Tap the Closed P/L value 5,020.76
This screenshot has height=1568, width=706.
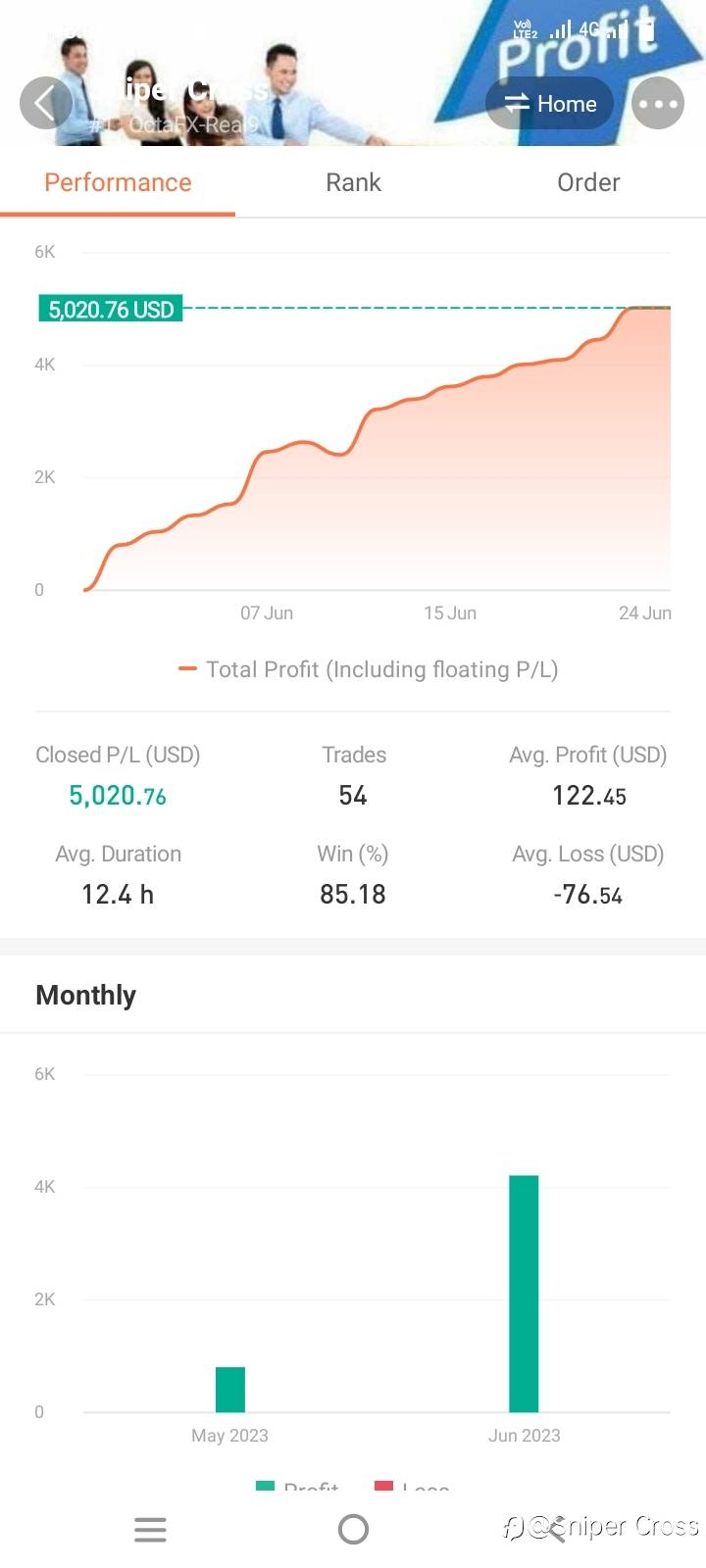[x=118, y=796]
